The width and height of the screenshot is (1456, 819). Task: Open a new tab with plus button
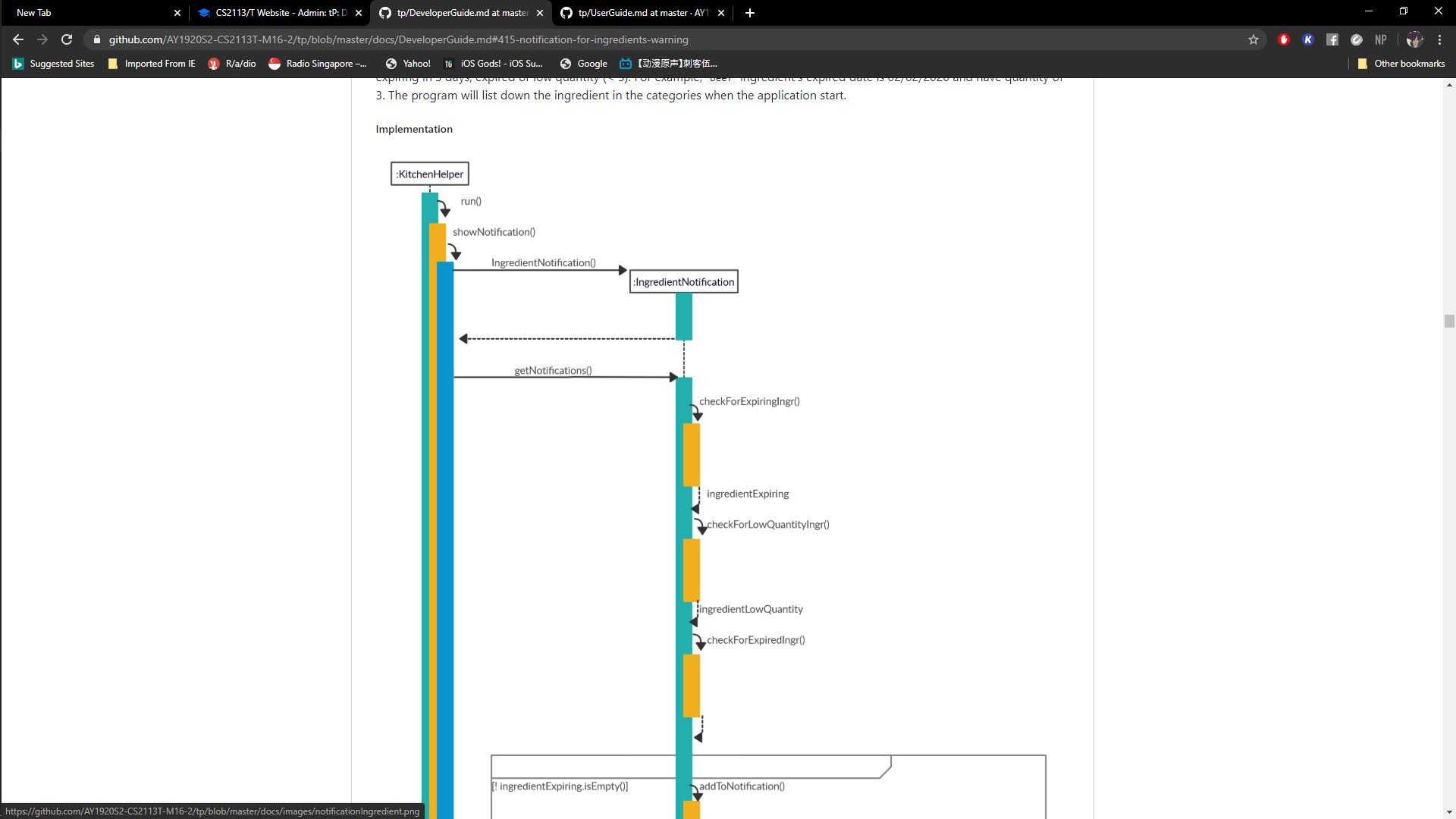750,13
